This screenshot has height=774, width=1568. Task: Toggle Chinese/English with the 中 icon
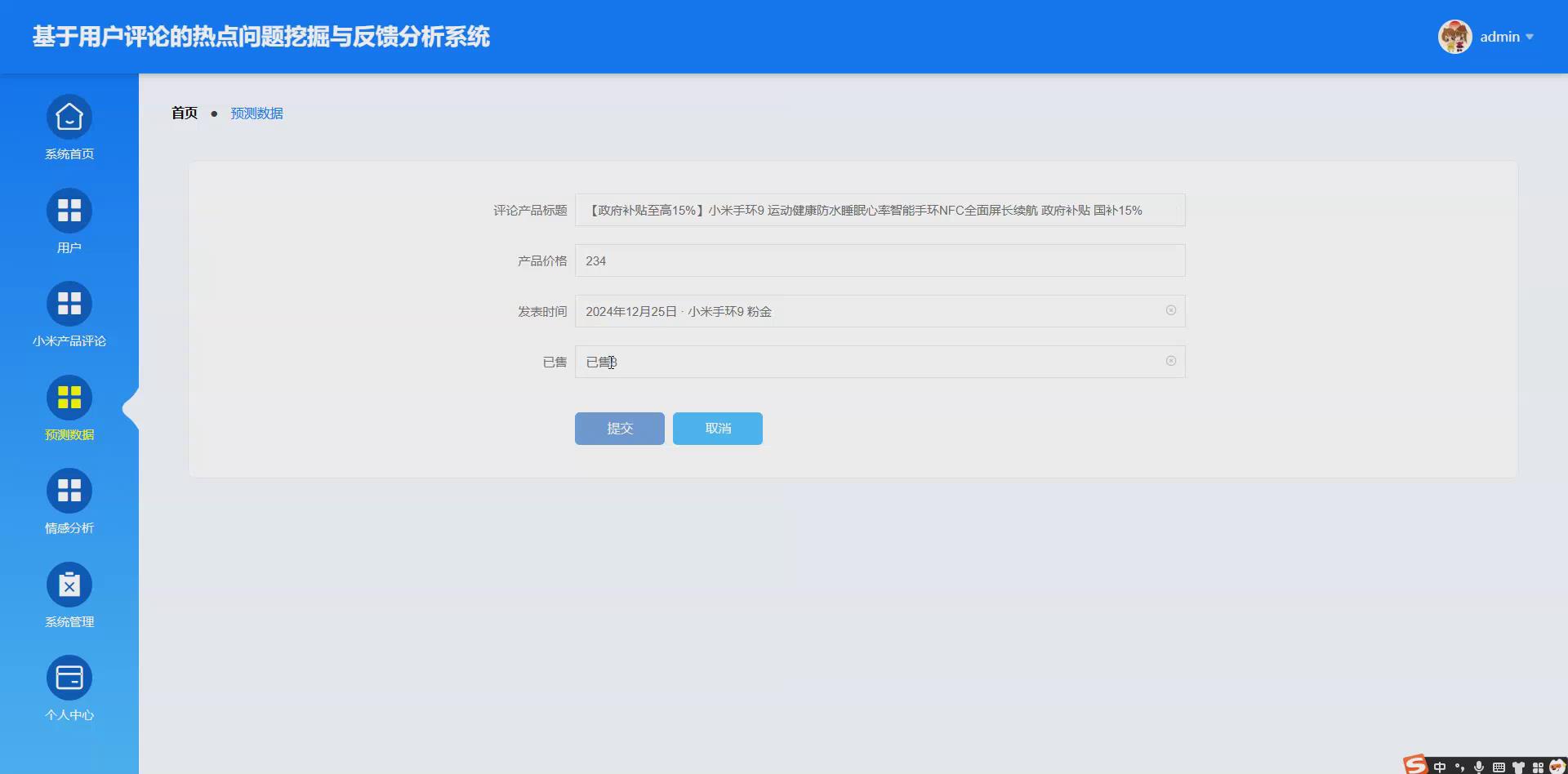tap(1440, 766)
